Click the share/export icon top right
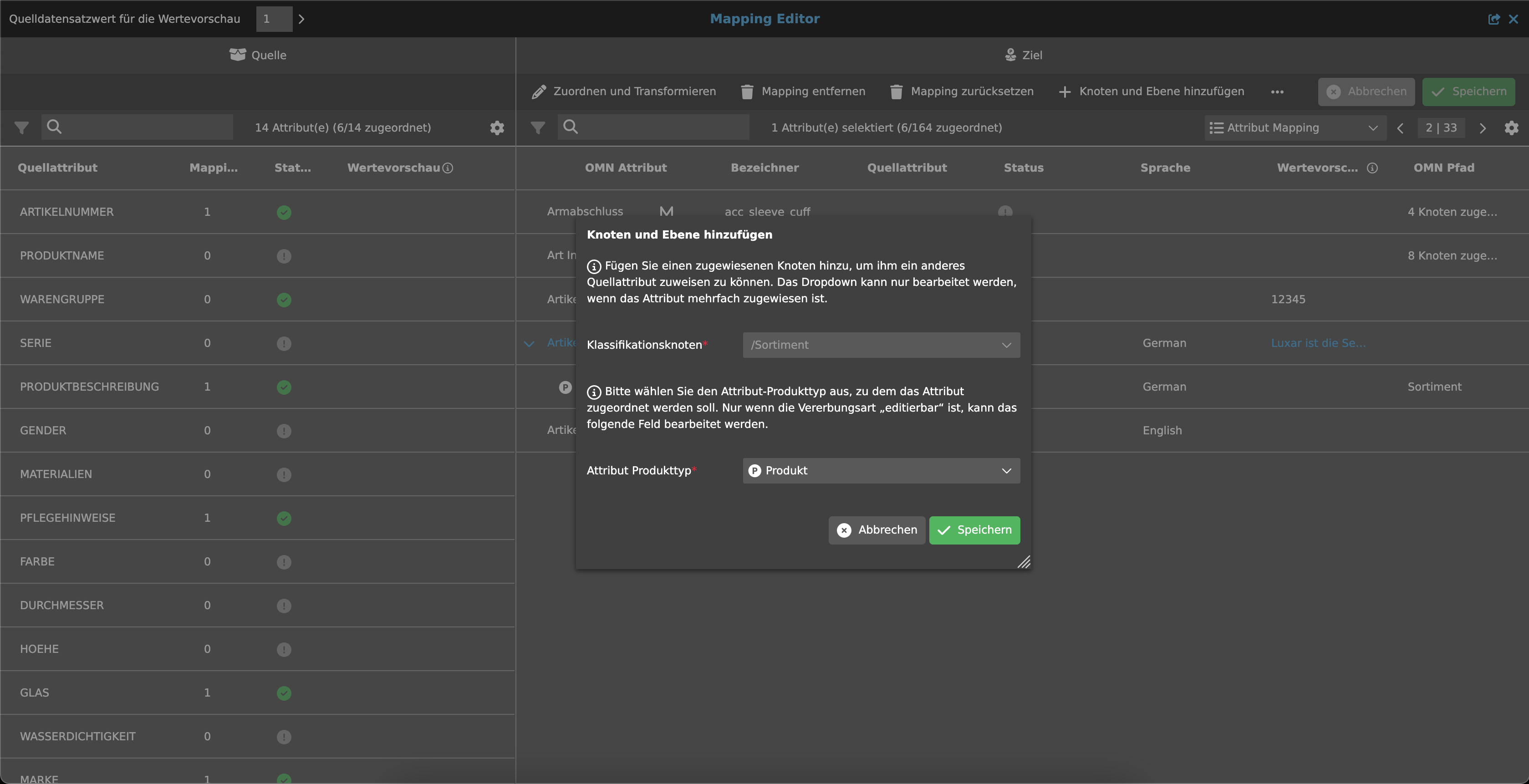The width and height of the screenshot is (1529, 784). (x=1493, y=18)
